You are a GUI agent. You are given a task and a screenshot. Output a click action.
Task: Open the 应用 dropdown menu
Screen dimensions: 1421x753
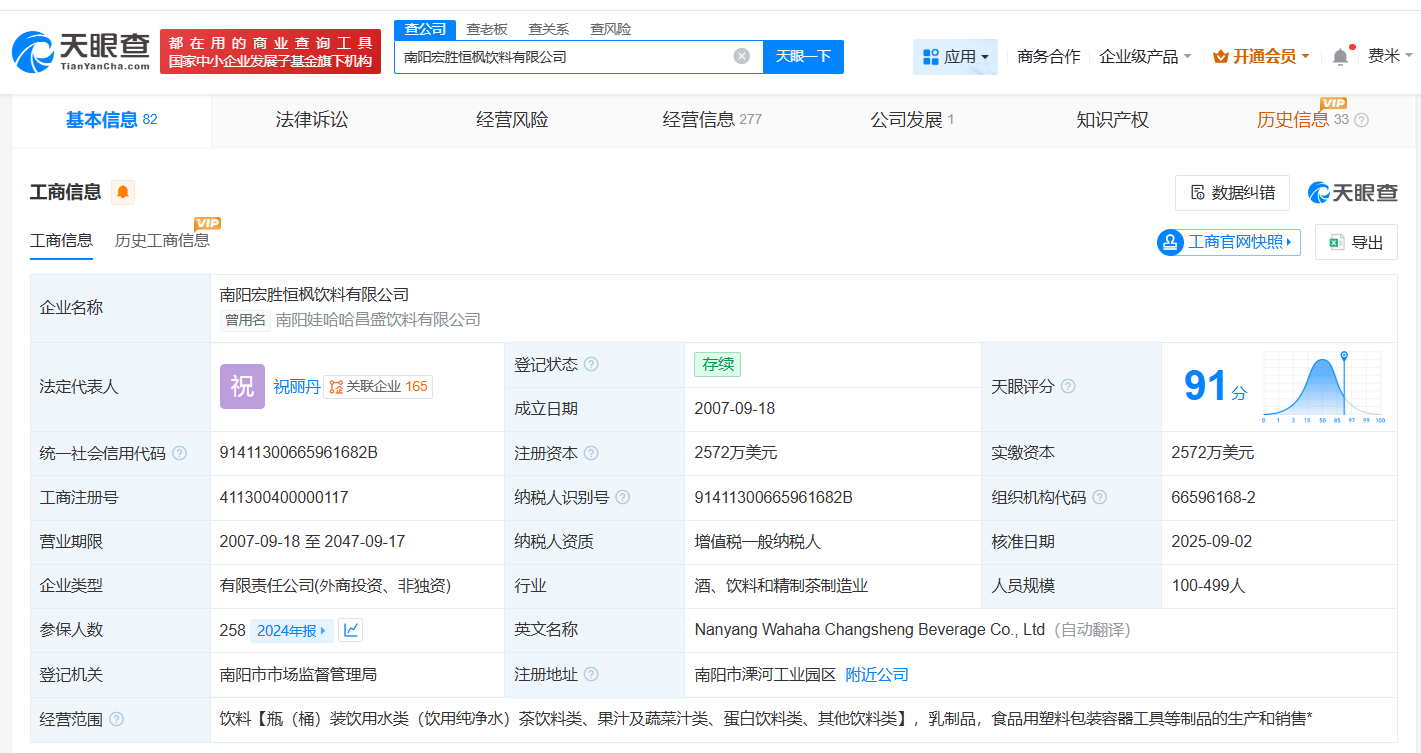coord(955,56)
